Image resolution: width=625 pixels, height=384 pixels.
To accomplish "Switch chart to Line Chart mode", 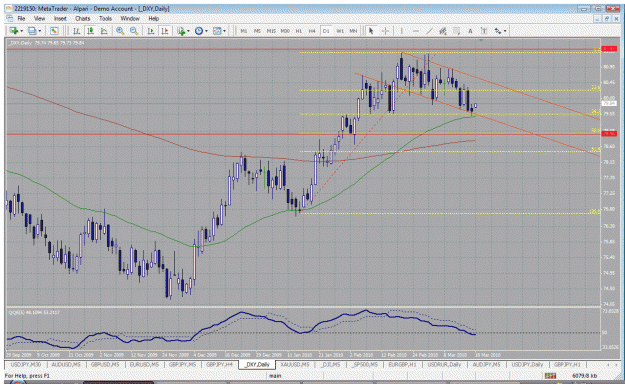I will 104,31.
